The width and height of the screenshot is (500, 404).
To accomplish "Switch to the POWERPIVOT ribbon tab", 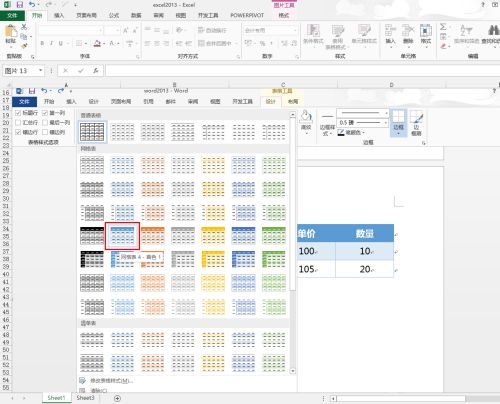I will (247, 15).
